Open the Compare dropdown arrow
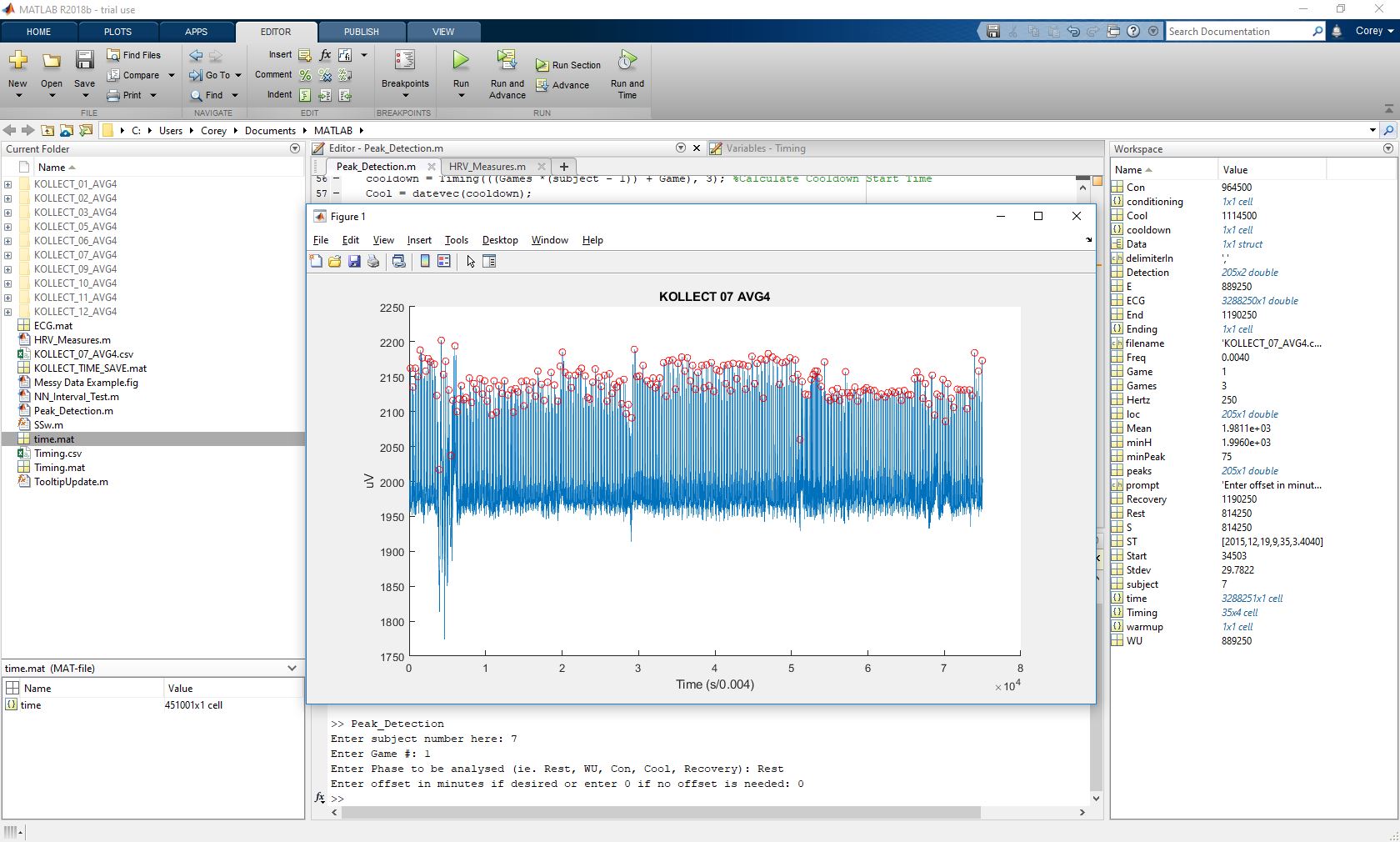The width and height of the screenshot is (1400, 842). pyautogui.click(x=172, y=75)
